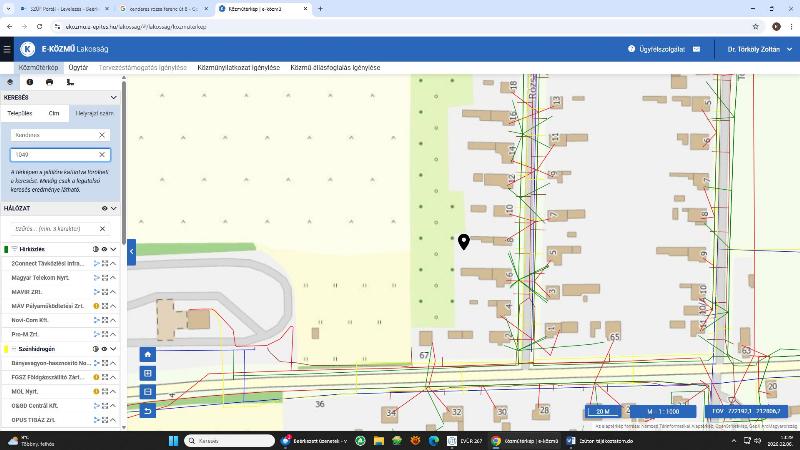Click the black location pin marker
Viewport: 800px width, 450px height.
click(x=464, y=241)
